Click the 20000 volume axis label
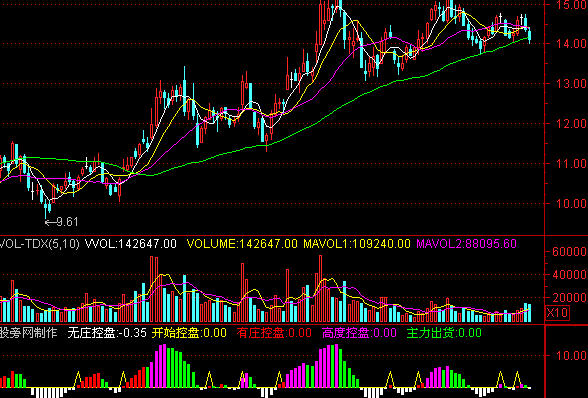Viewport: 588px width, 398px height. point(569,298)
